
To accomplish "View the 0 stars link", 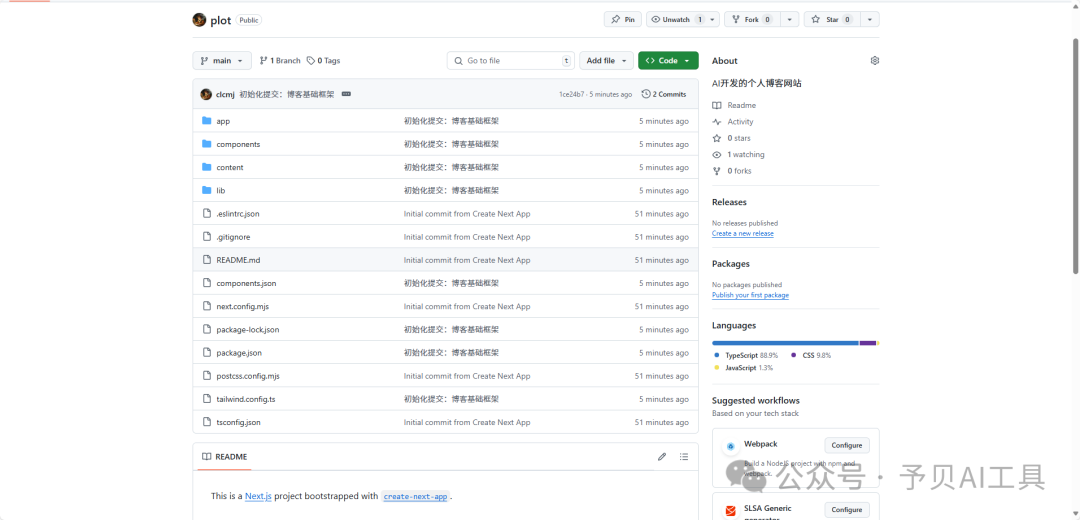I will [731, 138].
